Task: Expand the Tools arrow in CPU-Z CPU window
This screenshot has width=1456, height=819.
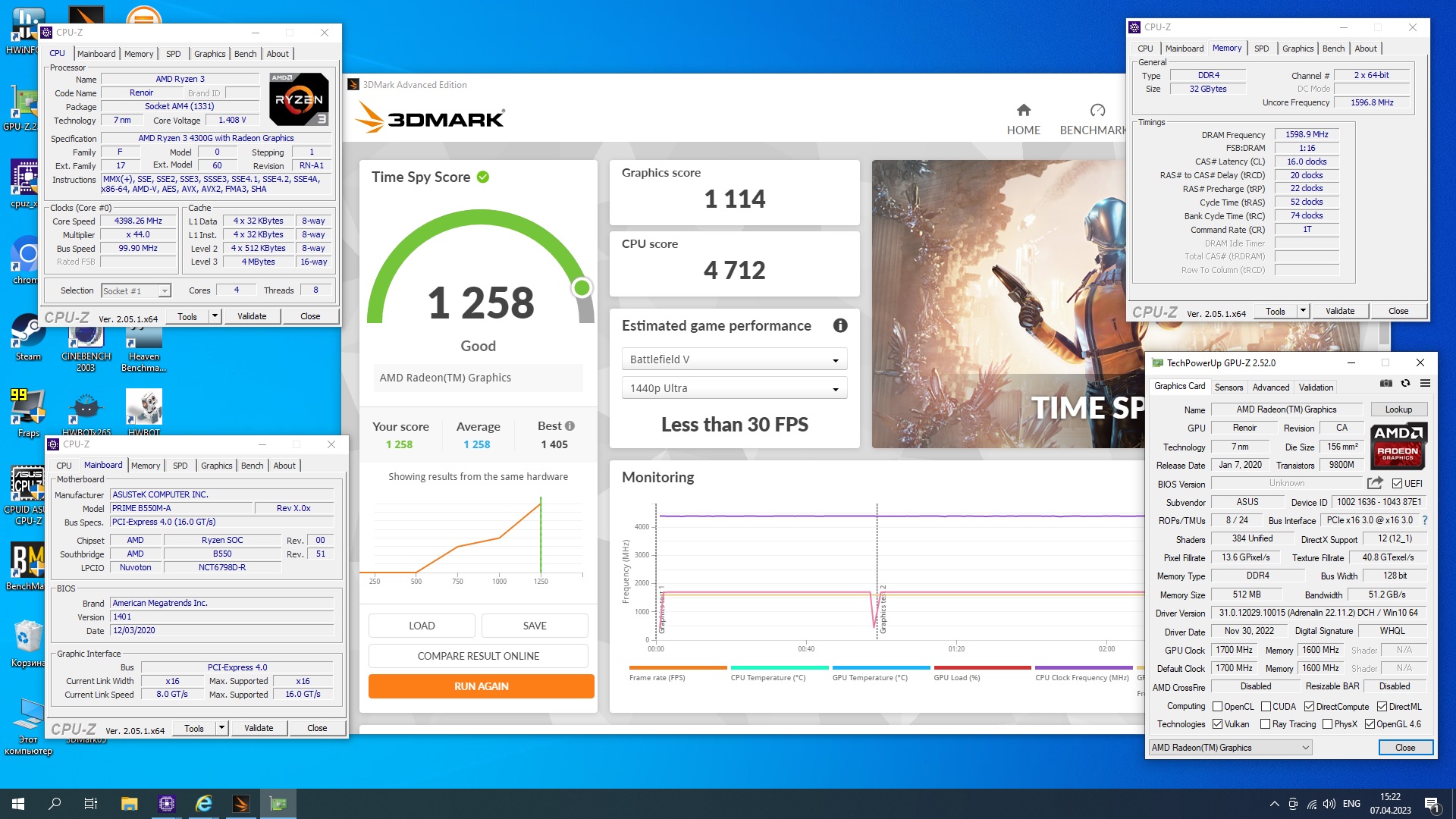Action: tap(215, 316)
